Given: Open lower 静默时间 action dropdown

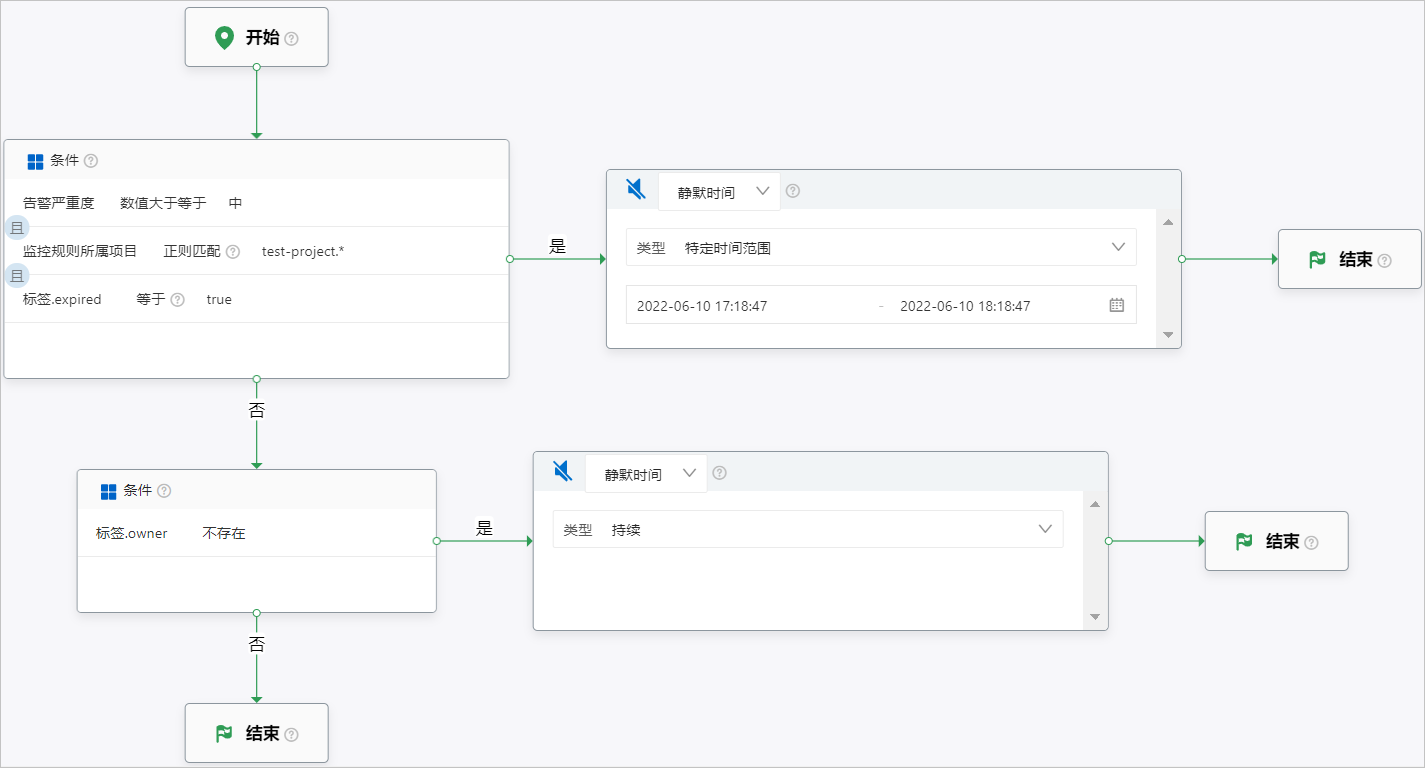Looking at the screenshot, I should [x=646, y=473].
